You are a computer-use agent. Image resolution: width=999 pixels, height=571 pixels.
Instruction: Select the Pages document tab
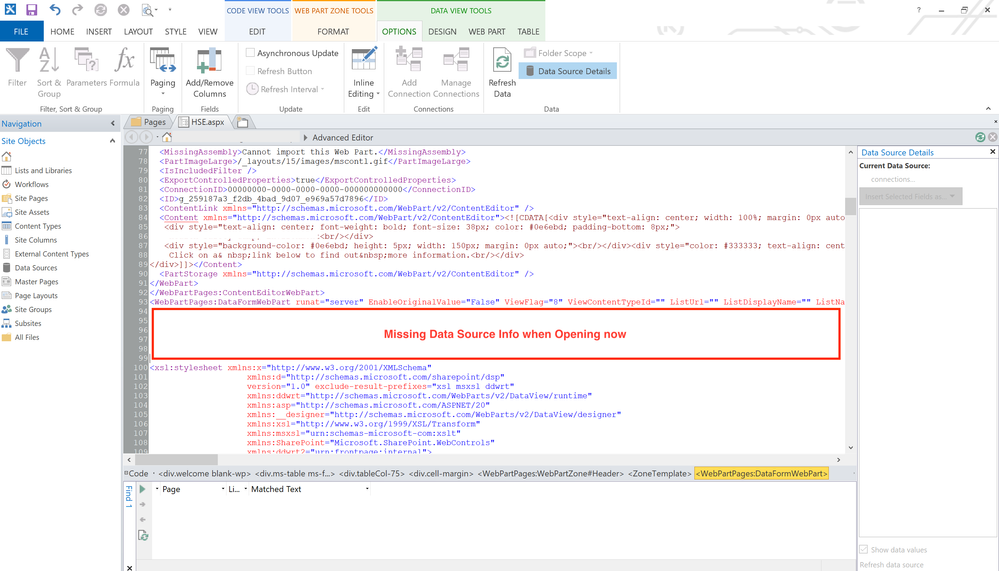click(149, 122)
